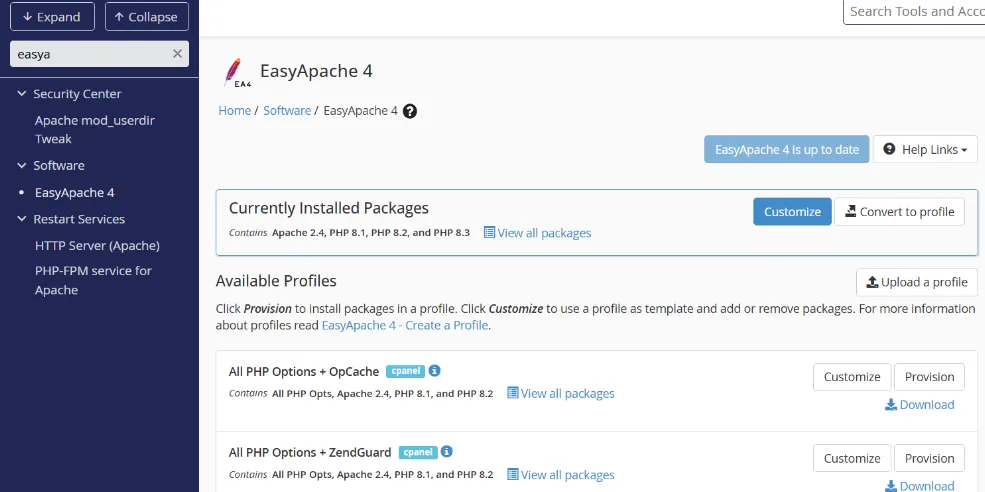Click info icon for All PHP Options + ZendGuard
The width and height of the screenshot is (985, 492).
447,452
